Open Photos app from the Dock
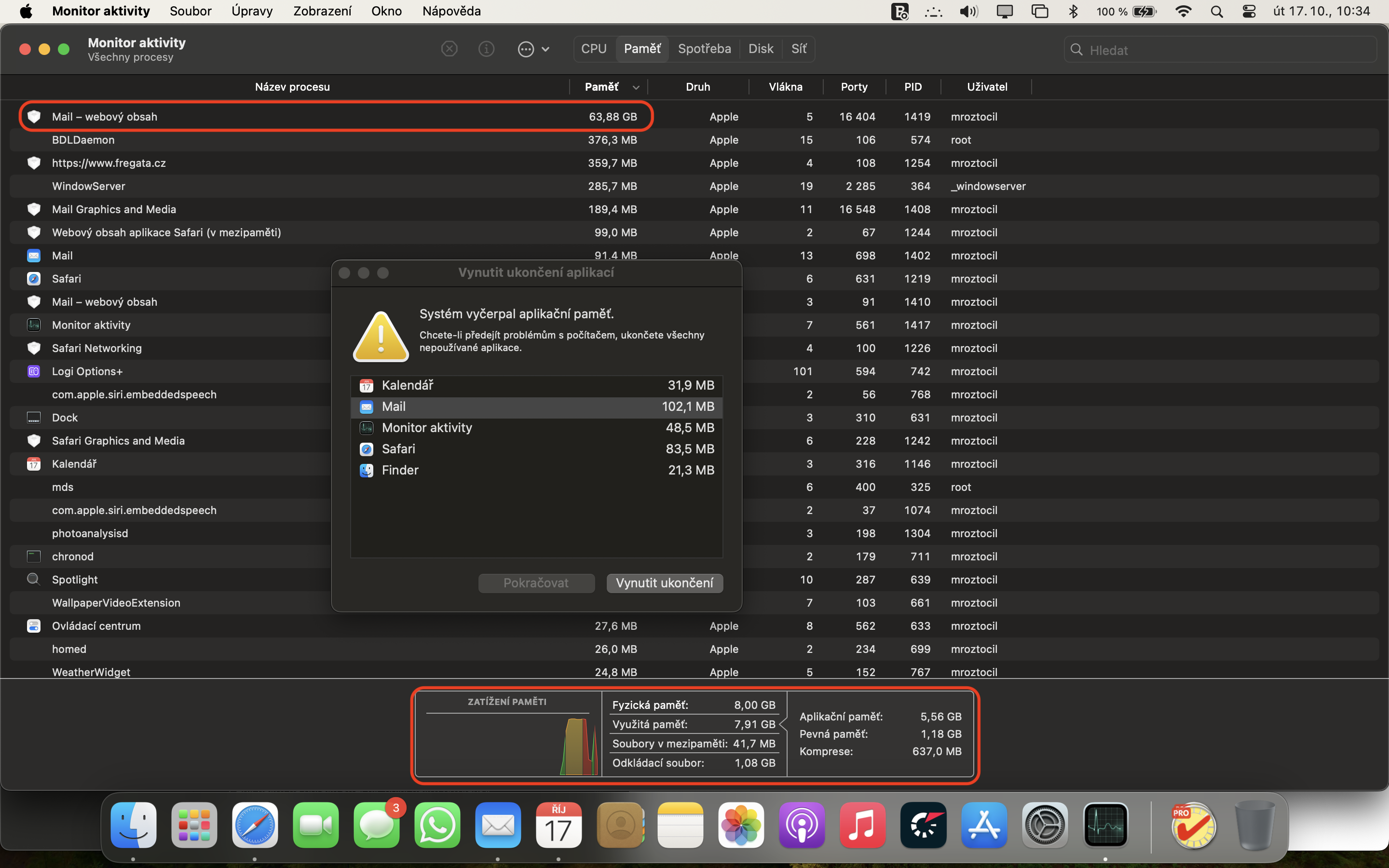Viewport: 1389px width, 868px height. tap(740, 826)
